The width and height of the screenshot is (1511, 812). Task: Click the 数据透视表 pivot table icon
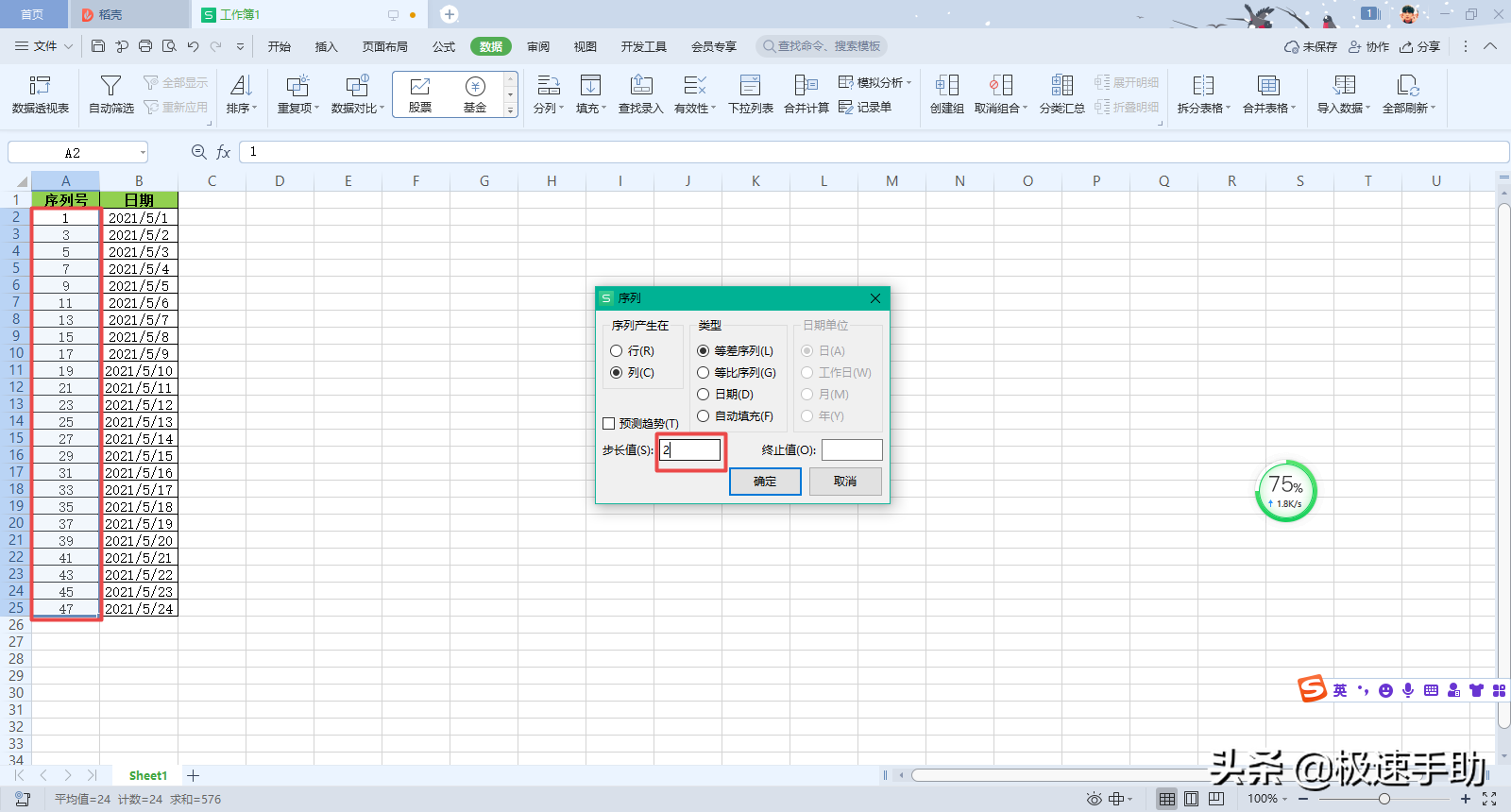click(40, 86)
